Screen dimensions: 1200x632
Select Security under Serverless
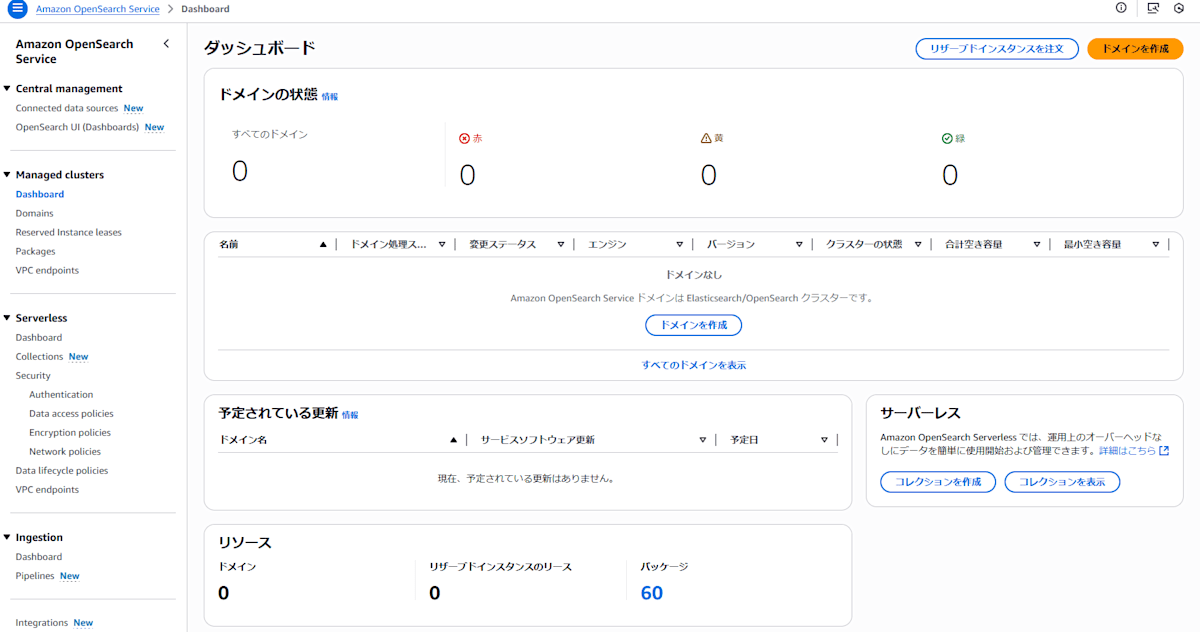(x=33, y=375)
